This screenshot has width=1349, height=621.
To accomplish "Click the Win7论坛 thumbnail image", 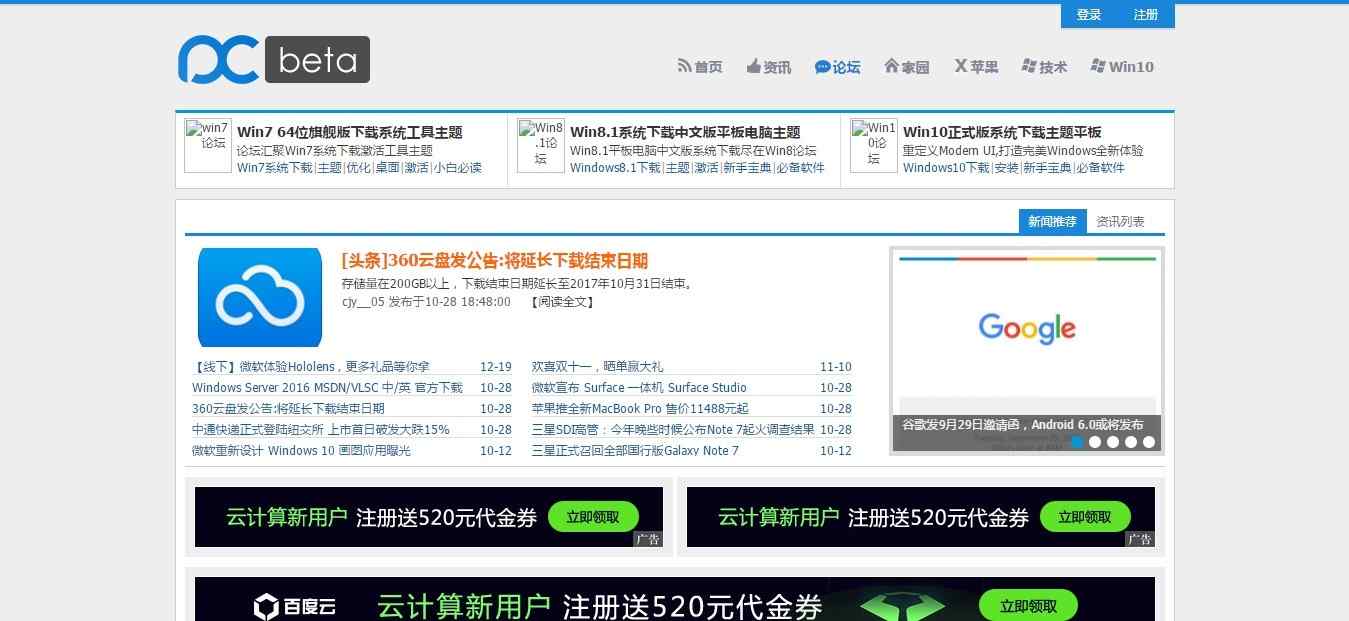I will [207, 146].
